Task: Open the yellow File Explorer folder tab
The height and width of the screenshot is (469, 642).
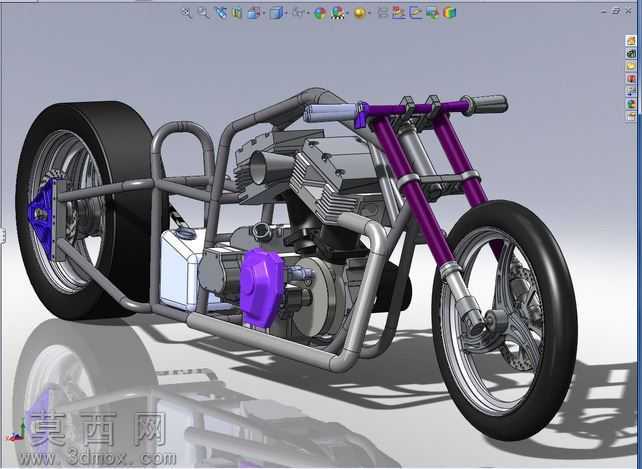Action: [631, 66]
